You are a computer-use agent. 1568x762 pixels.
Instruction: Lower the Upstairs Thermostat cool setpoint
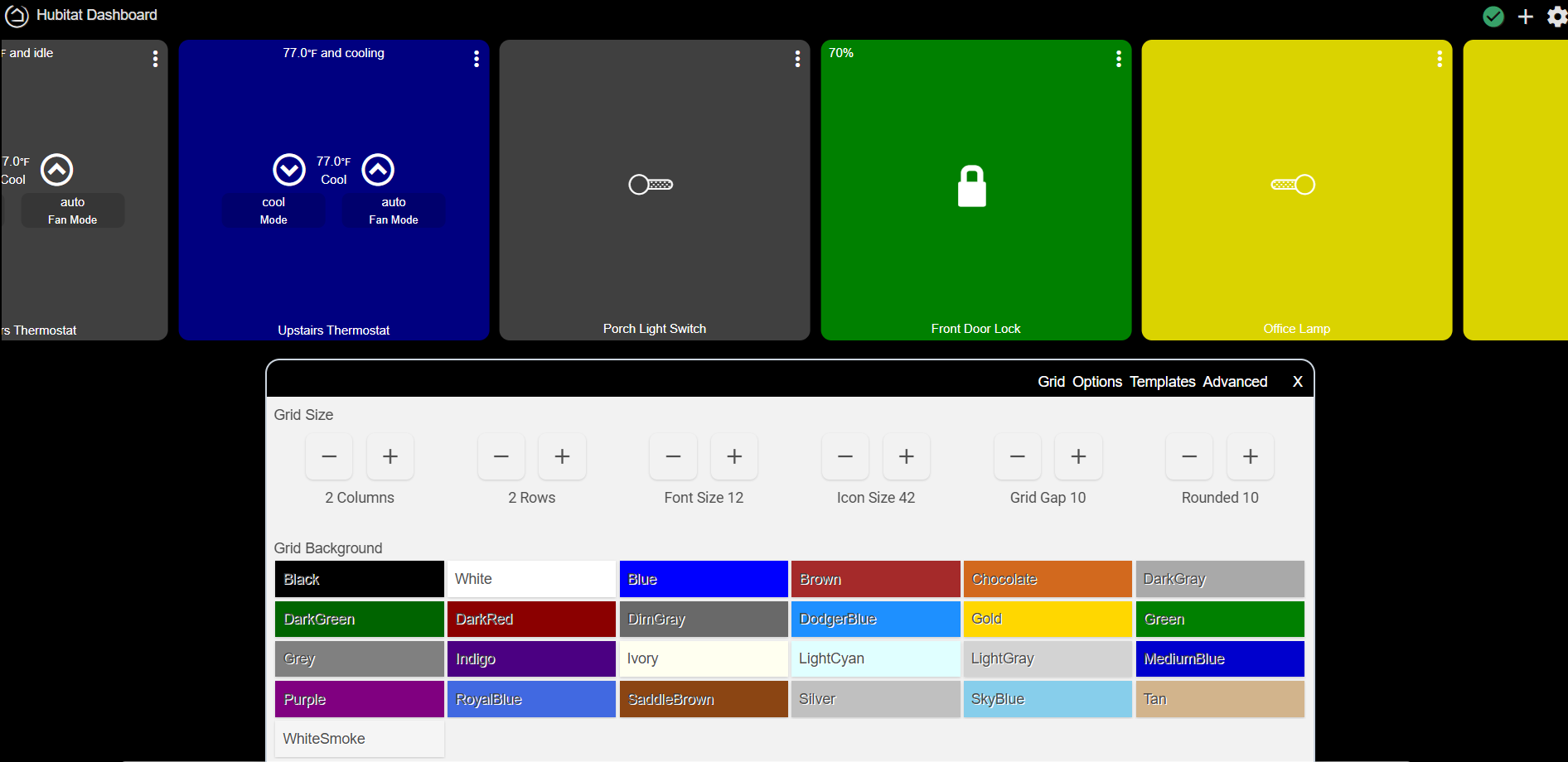289,170
